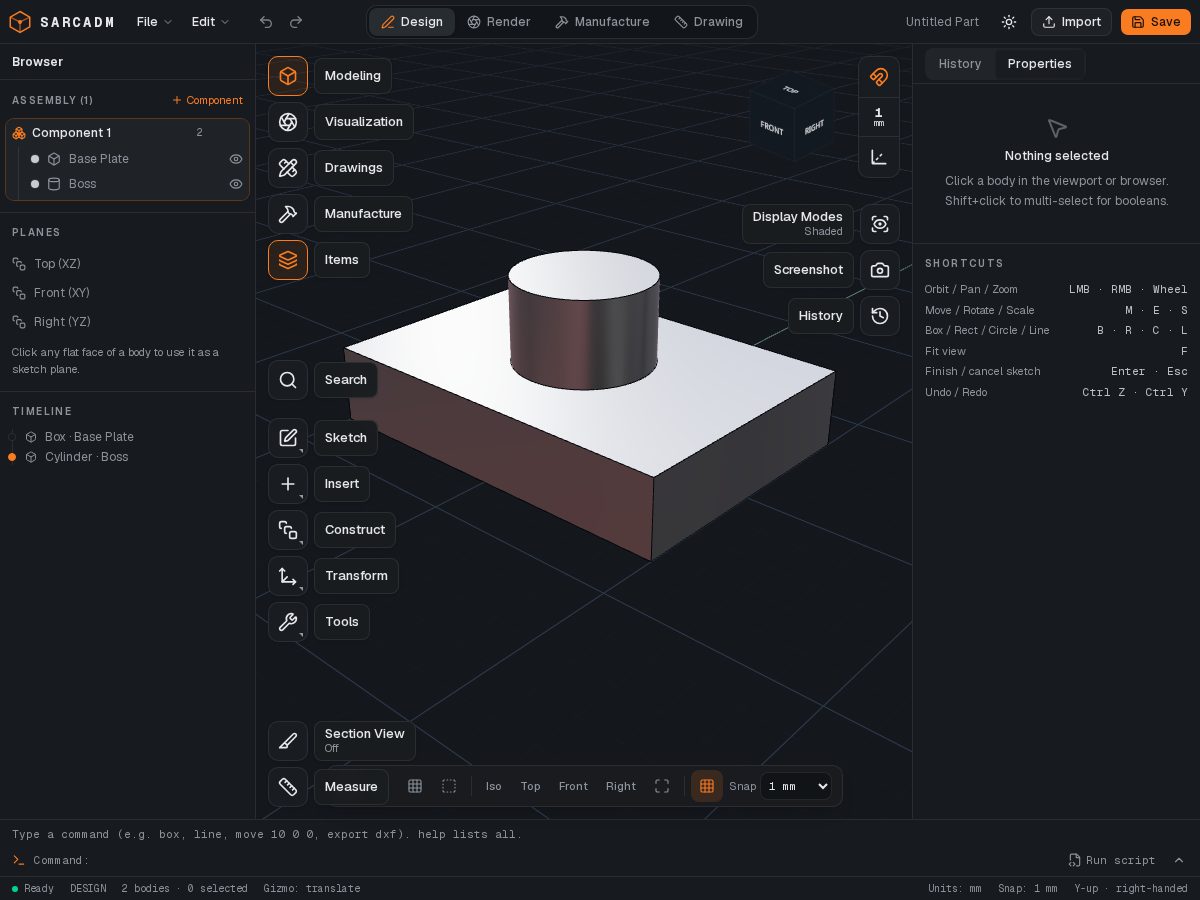Select the Front (XY) plane
Screen dimensions: 1200x900
(127, 293)
